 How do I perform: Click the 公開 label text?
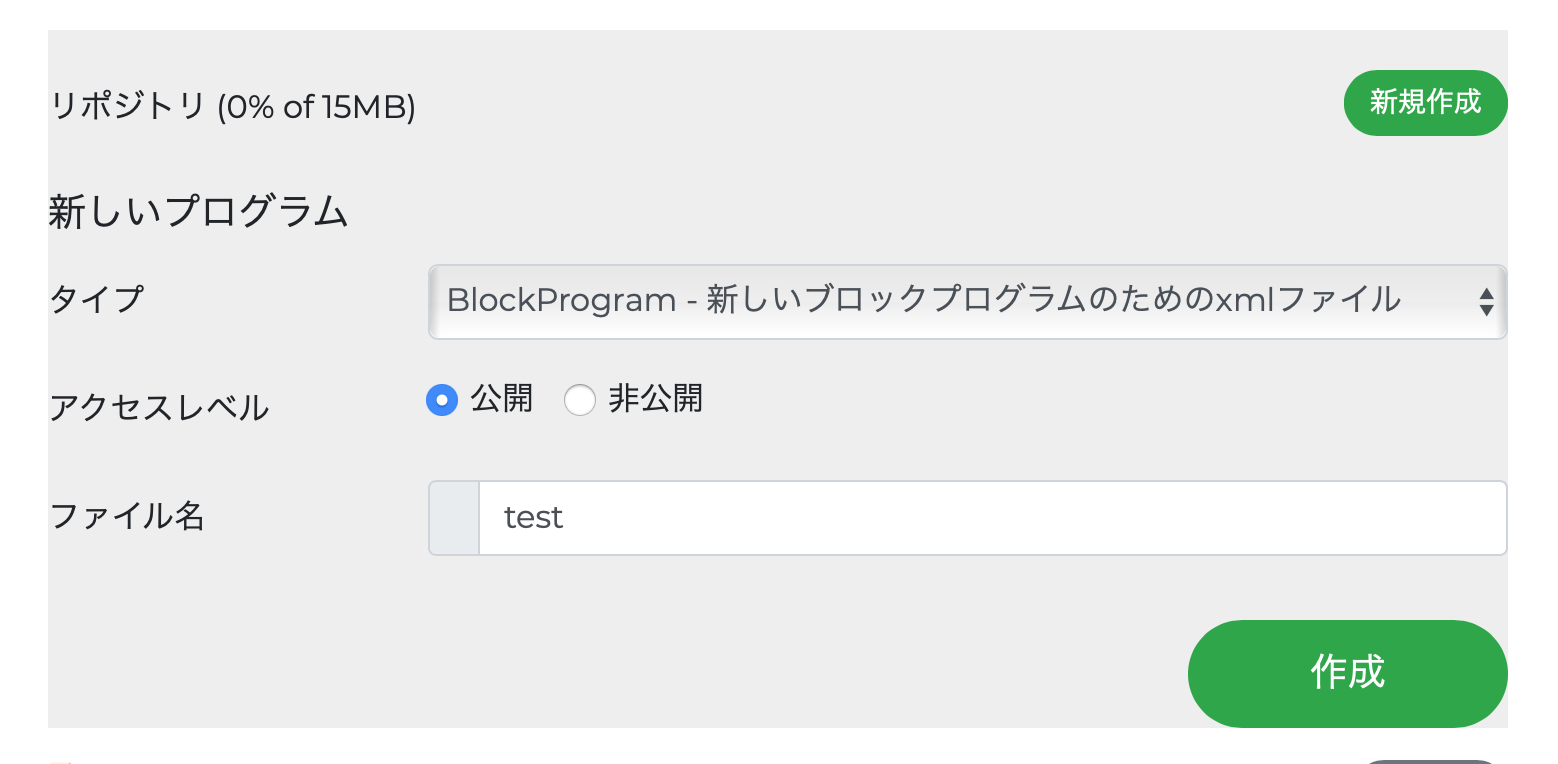pos(502,399)
